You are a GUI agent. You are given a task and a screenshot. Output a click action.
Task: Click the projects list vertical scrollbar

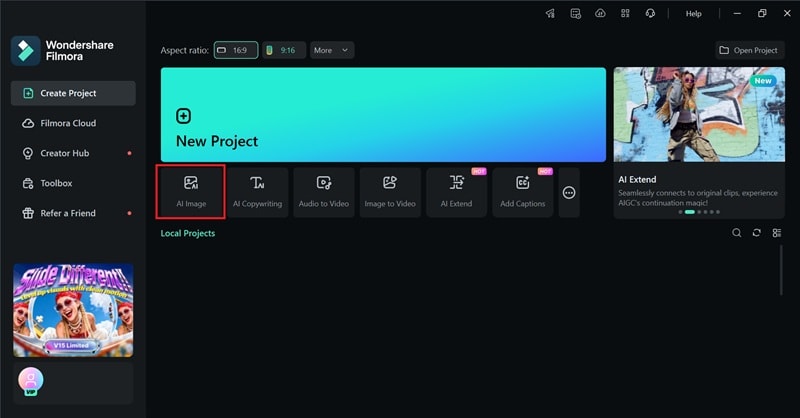click(x=781, y=270)
